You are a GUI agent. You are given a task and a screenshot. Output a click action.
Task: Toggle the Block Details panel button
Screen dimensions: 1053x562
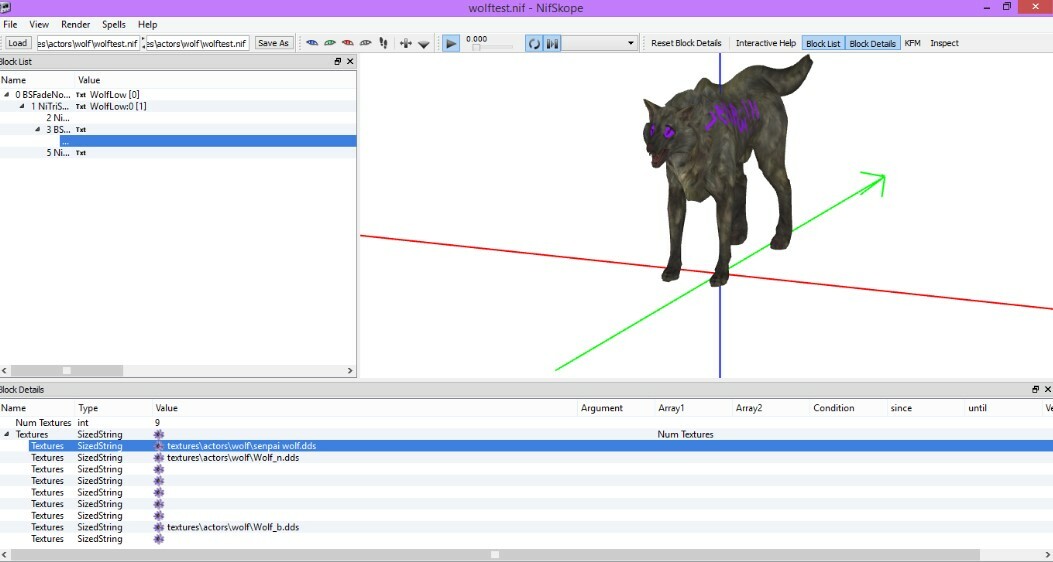pos(872,44)
